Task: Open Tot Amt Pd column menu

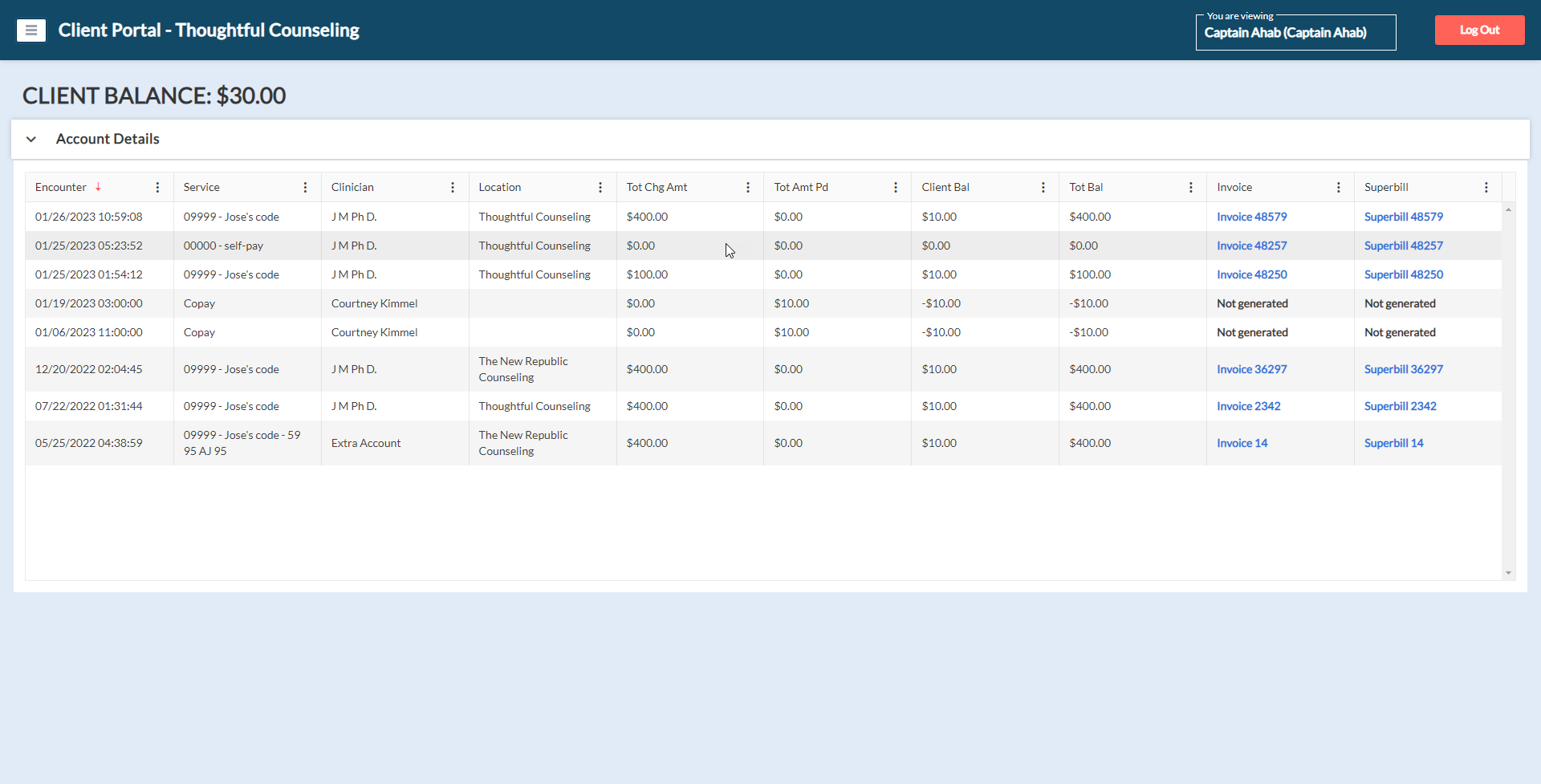Action: click(896, 187)
